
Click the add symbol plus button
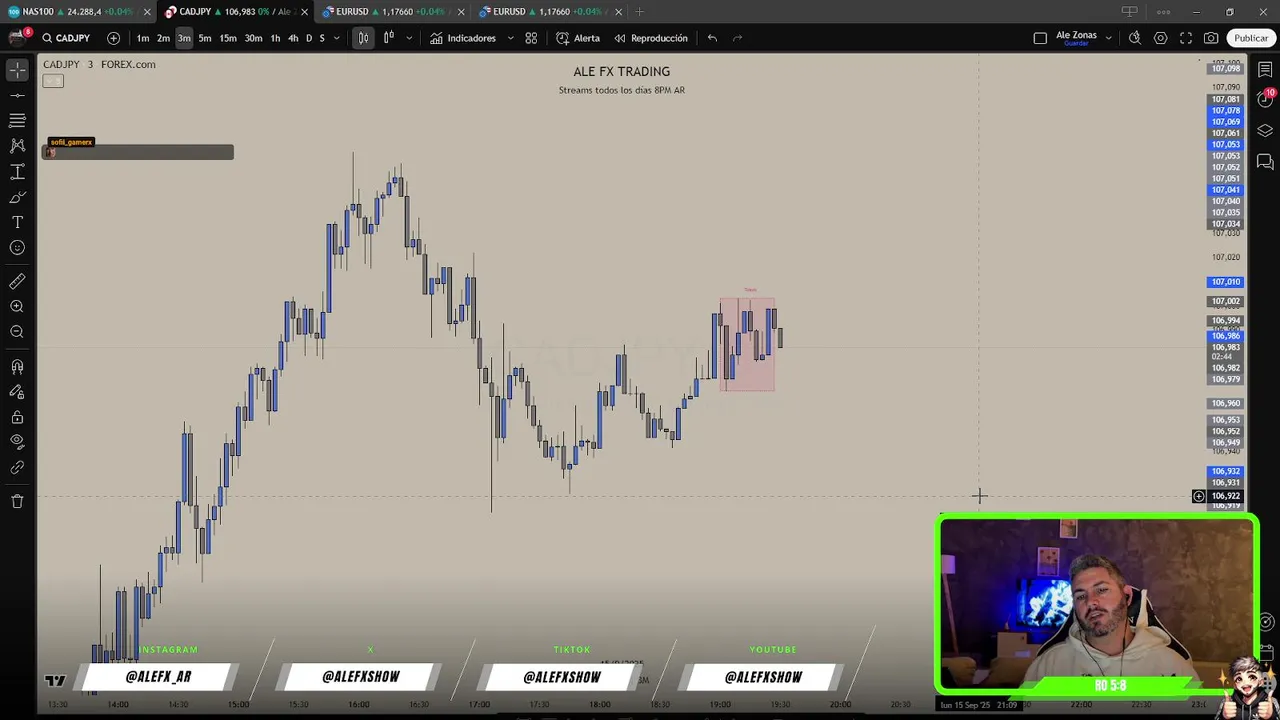(x=113, y=38)
